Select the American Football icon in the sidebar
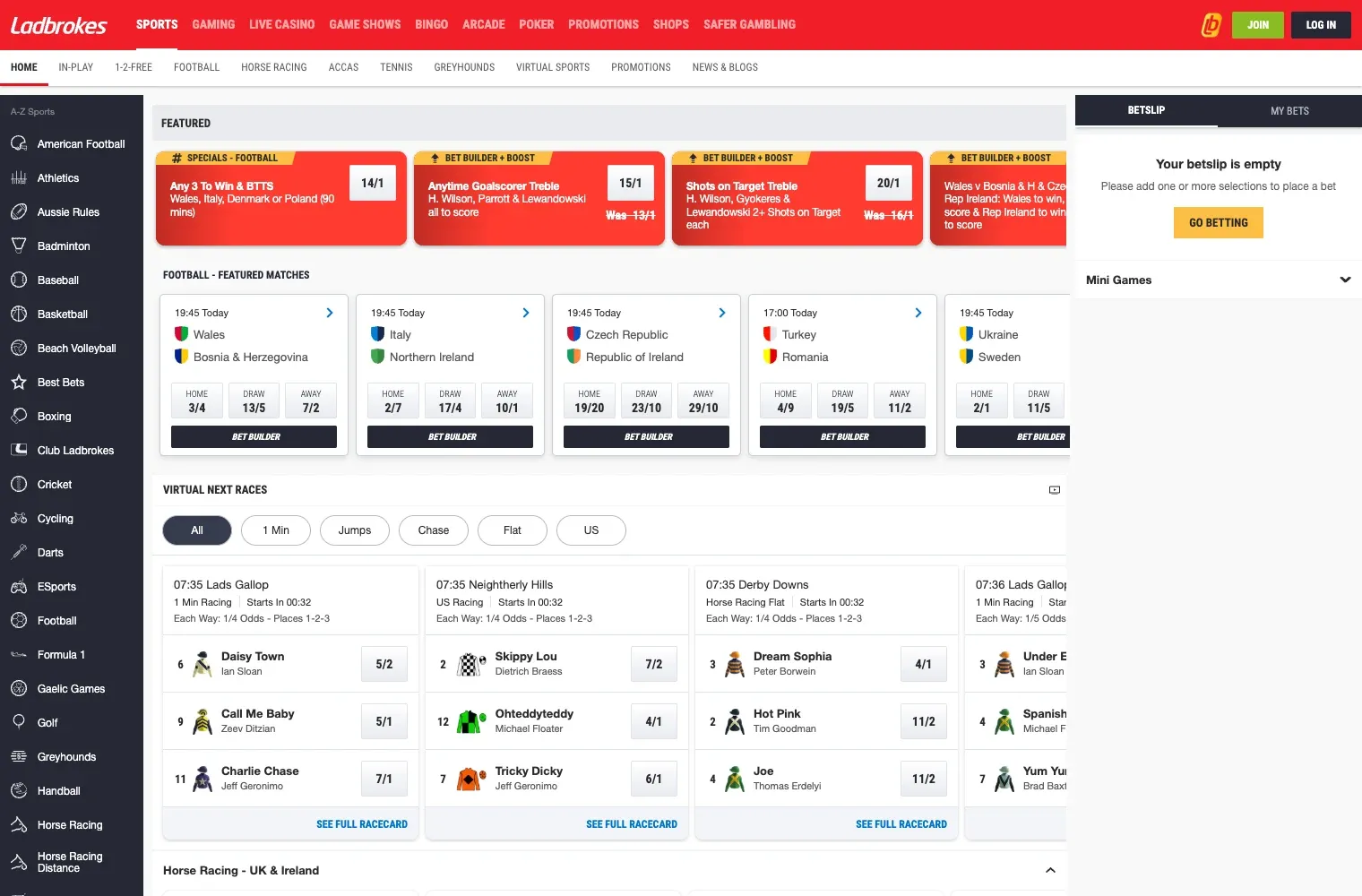This screenshot has width=1362, height=896. pyautogui.click(x=19, y=143)
